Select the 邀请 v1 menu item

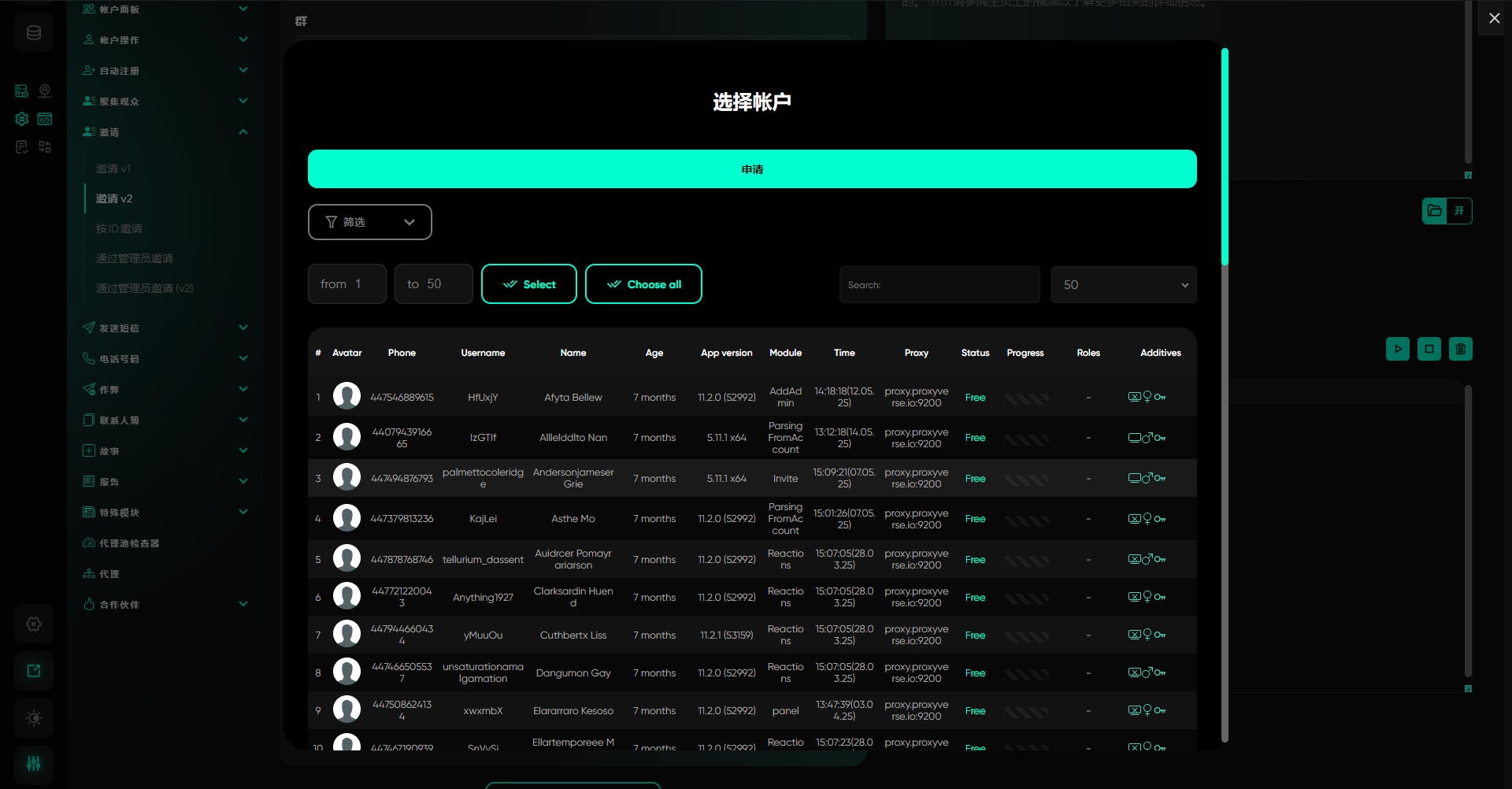click(x=113, y=169)
